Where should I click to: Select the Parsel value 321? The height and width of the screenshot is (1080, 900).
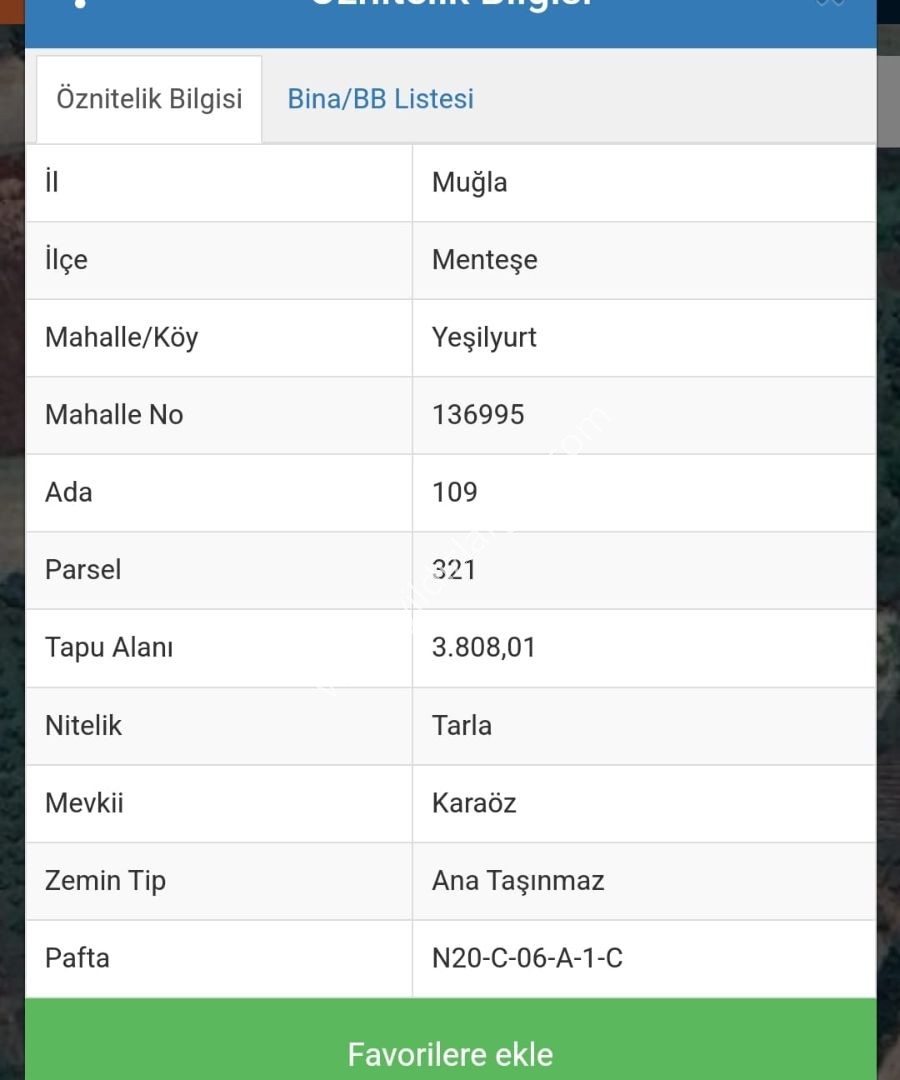click(454, 570)
